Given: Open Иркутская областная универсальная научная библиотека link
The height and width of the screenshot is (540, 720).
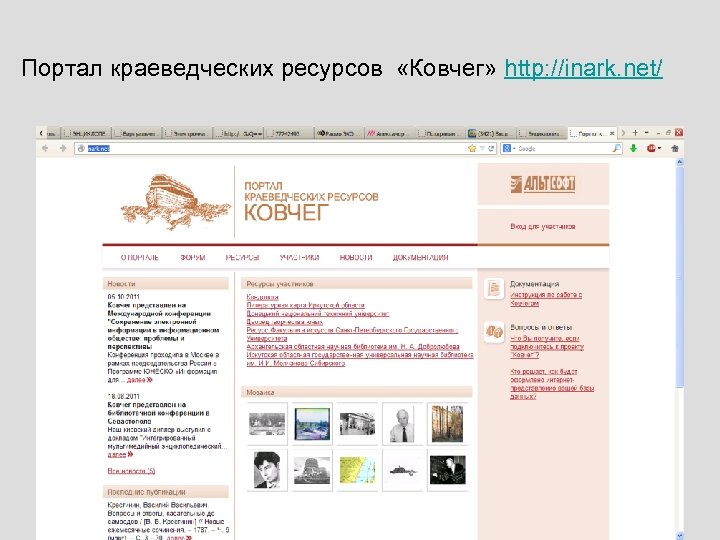Looking at the screenshot, I should (x=360, y=359).
